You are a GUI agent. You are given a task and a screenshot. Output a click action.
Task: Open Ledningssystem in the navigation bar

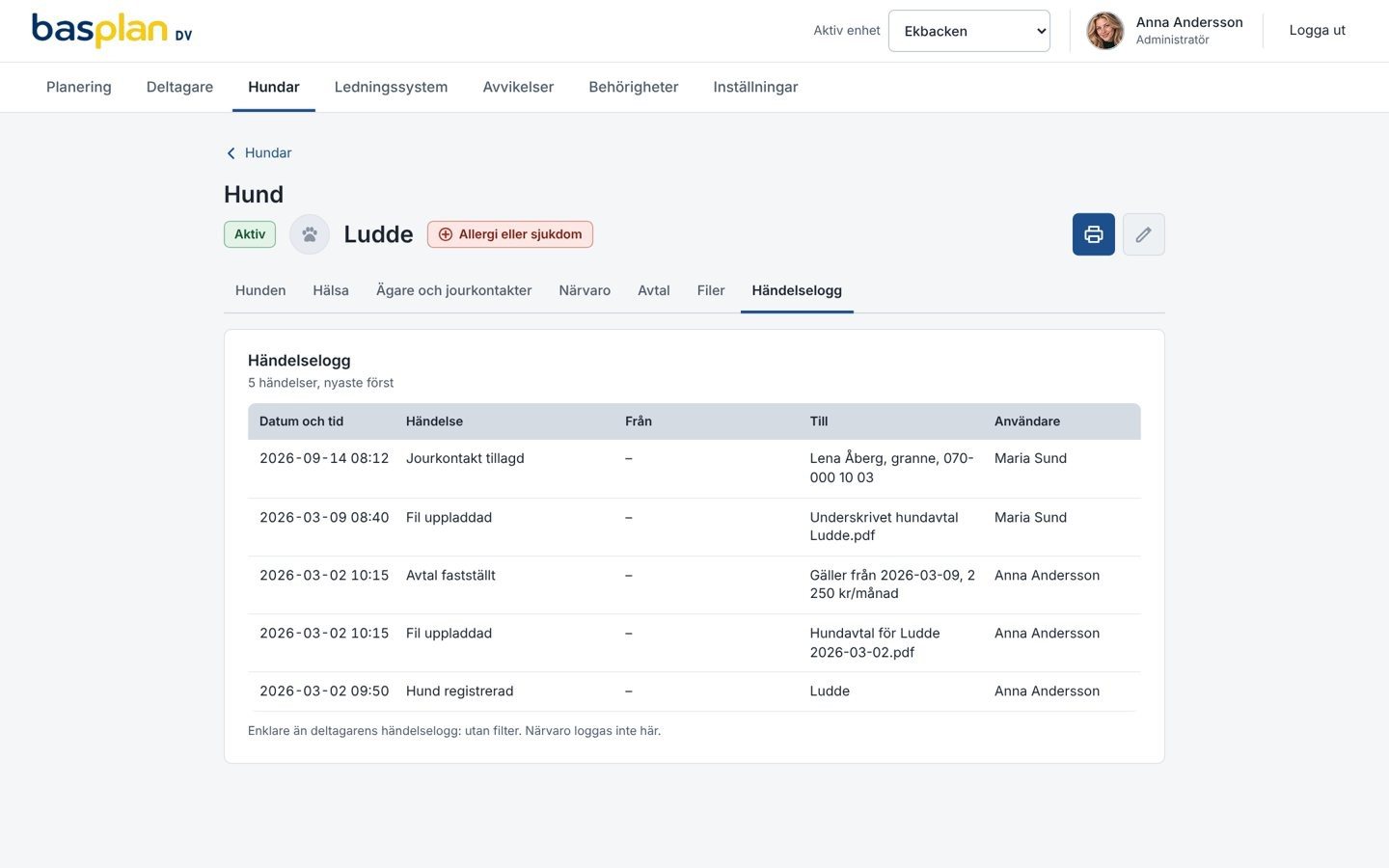(391, 87)
